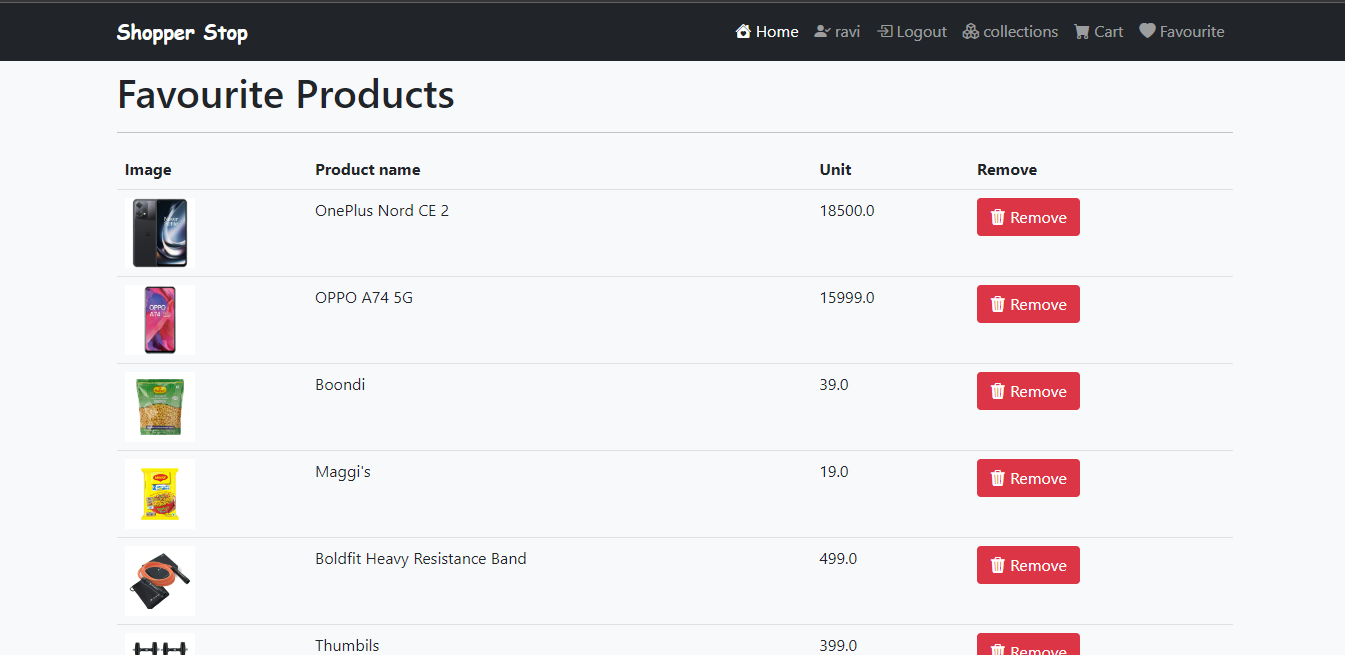Click the Favourite heart icon
This screenshot has height=655, width=1345.
click(1147, 31)
